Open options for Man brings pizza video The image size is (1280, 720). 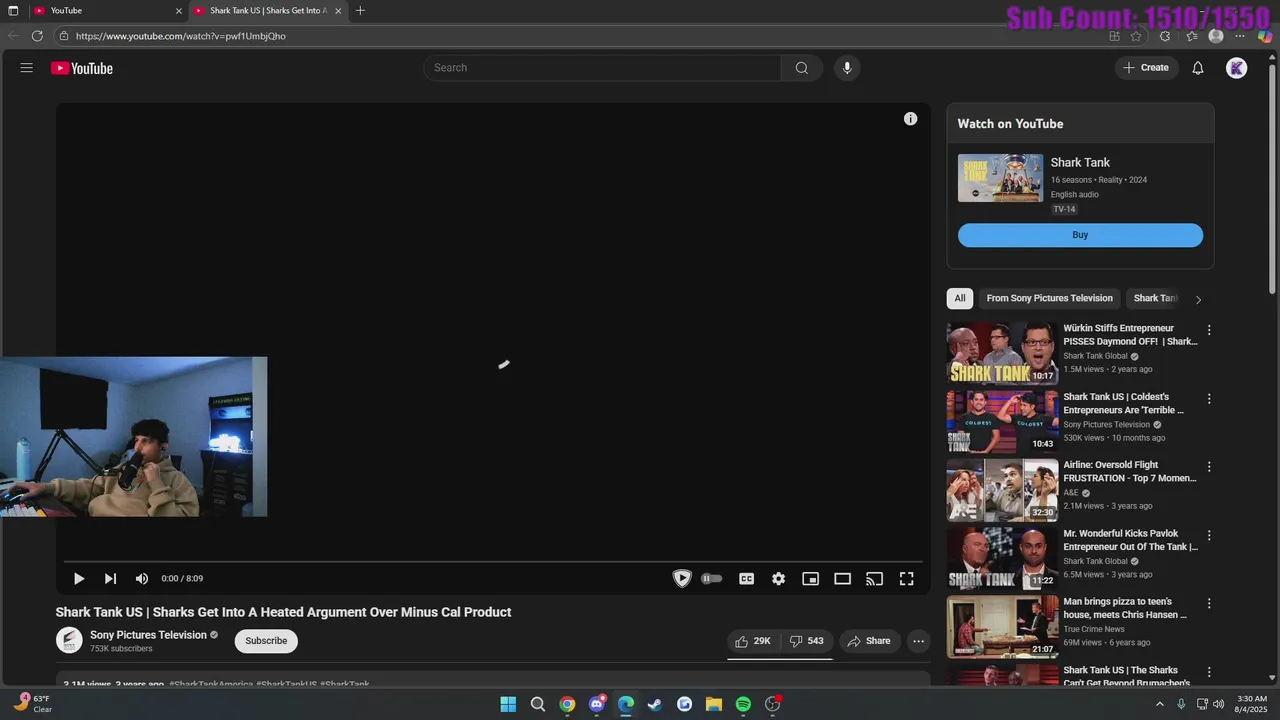pyautogui.click(x=1209, y=604)
